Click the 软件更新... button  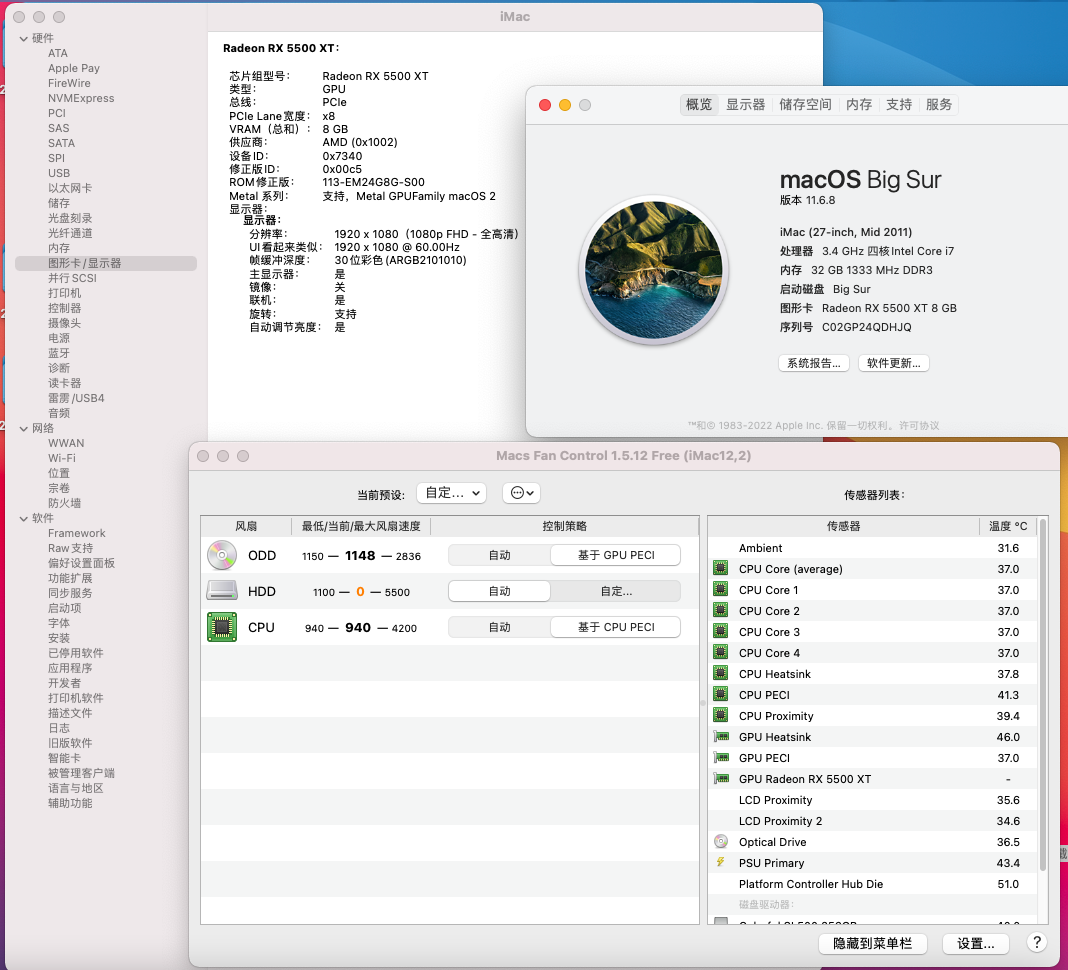(x=894, y=363)
